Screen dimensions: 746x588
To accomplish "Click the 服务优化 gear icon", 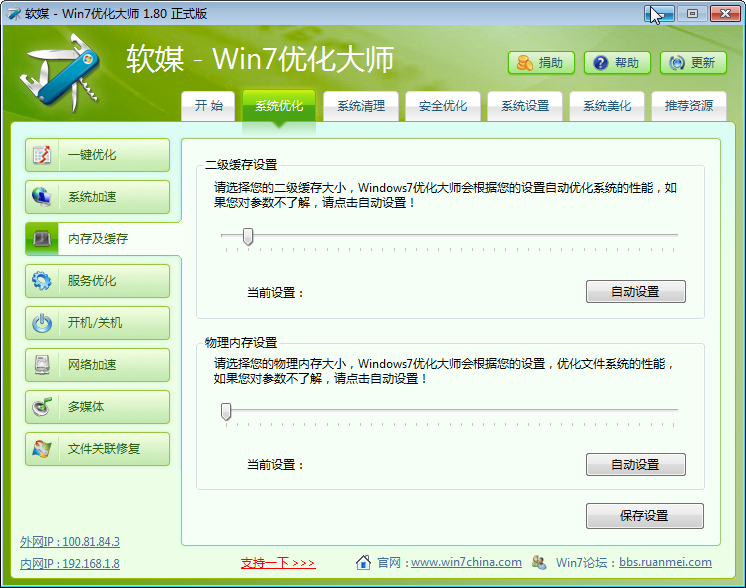I will [42, 281].
